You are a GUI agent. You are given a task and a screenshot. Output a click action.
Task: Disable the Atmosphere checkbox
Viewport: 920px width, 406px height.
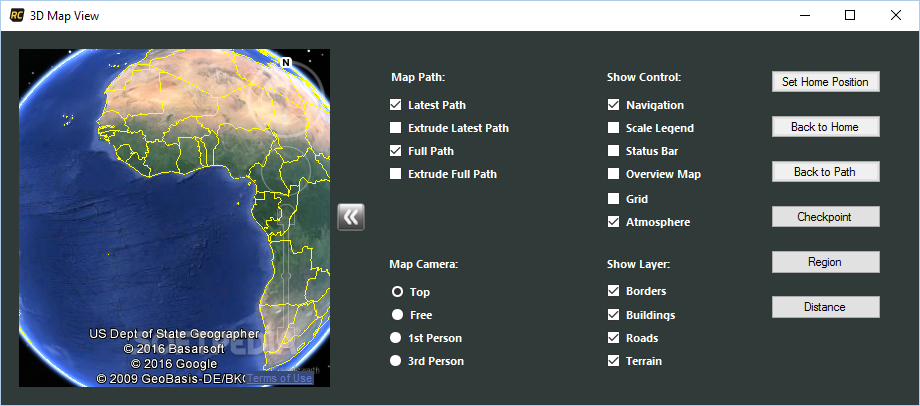613,222
